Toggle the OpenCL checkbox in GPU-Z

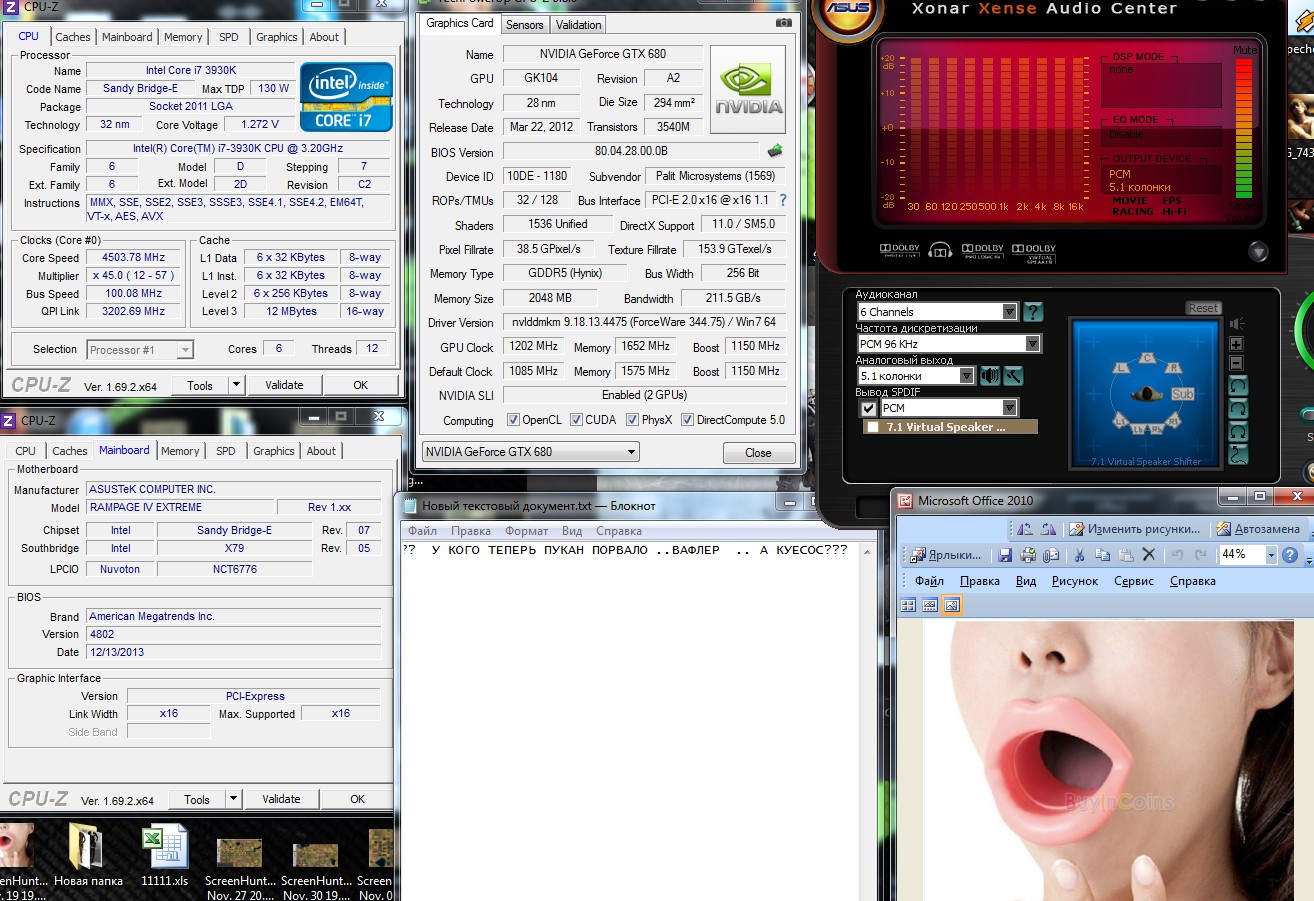coord(513,420)
